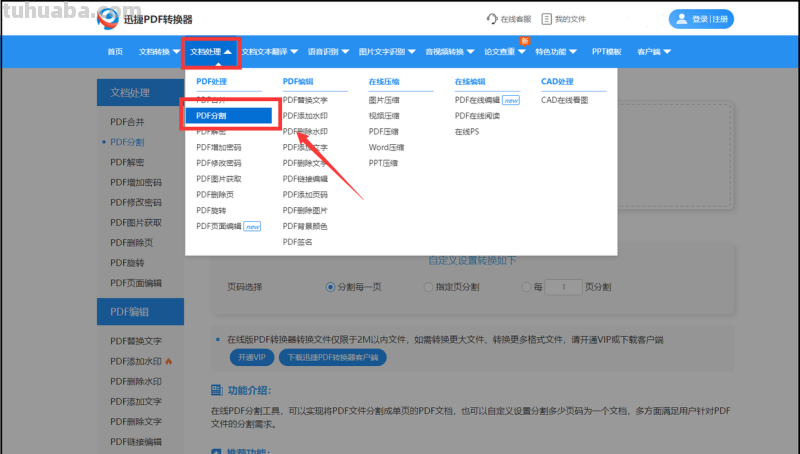Click the 迅捷PDF转换器 logo icon
This screenshot has height=454, width=800.
click(x=108, y=18)
